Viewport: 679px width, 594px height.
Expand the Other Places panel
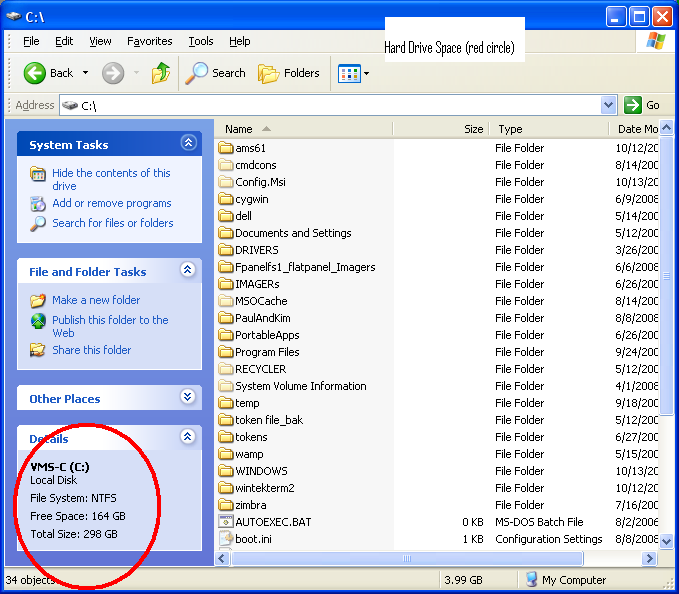[x=188, y=397]
